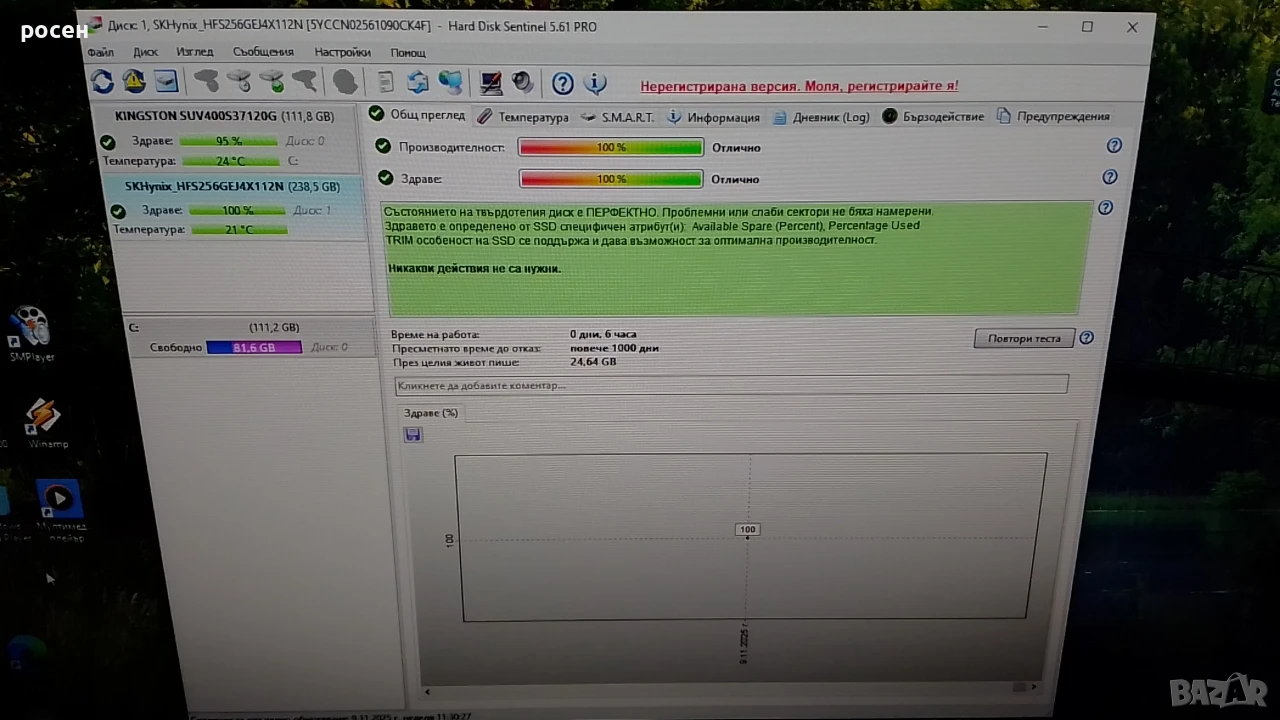The image size is (1280, 720).
Task: Open the Настройки menu
Action: (343, 52)
